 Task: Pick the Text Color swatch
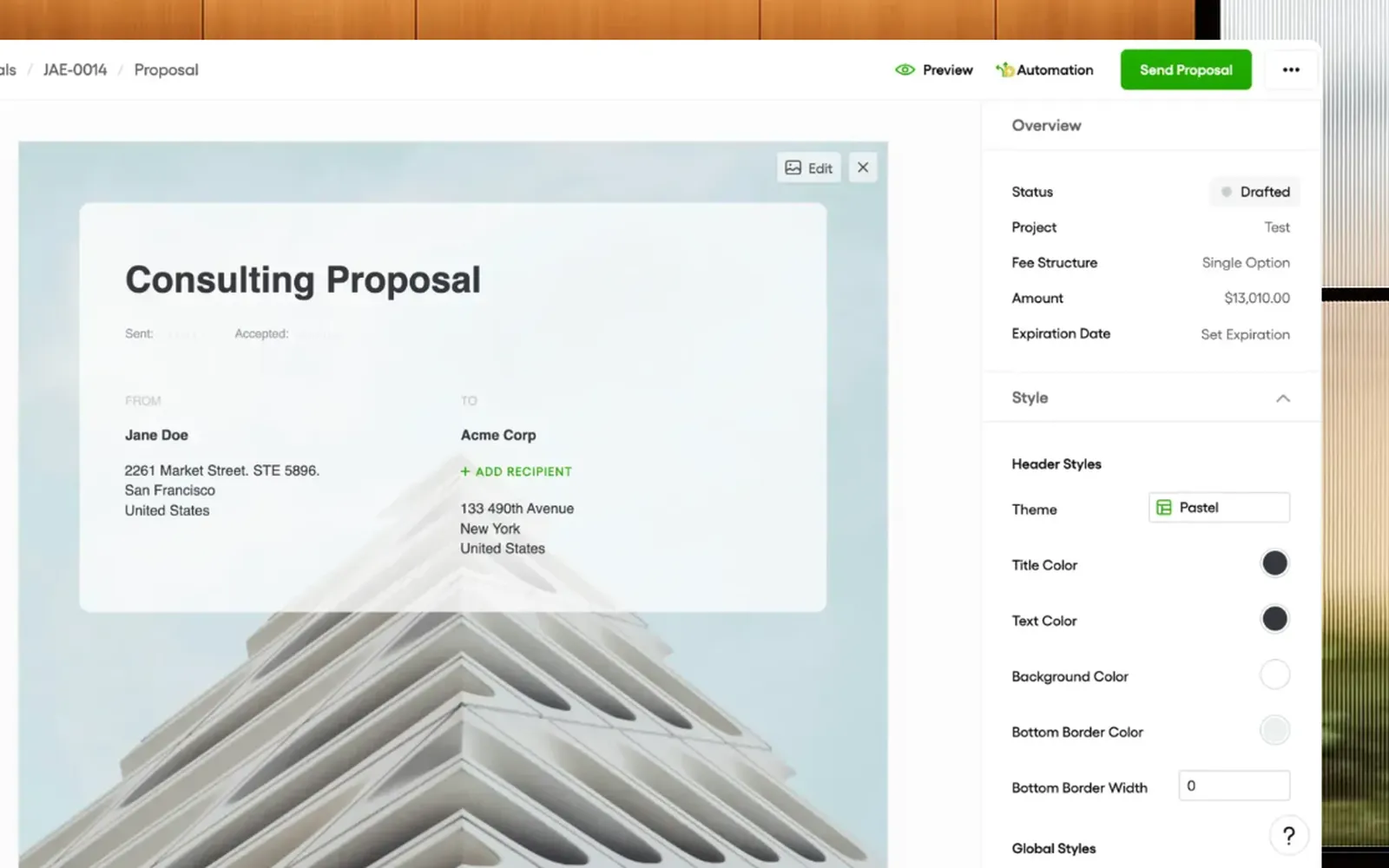(1274, 619)
